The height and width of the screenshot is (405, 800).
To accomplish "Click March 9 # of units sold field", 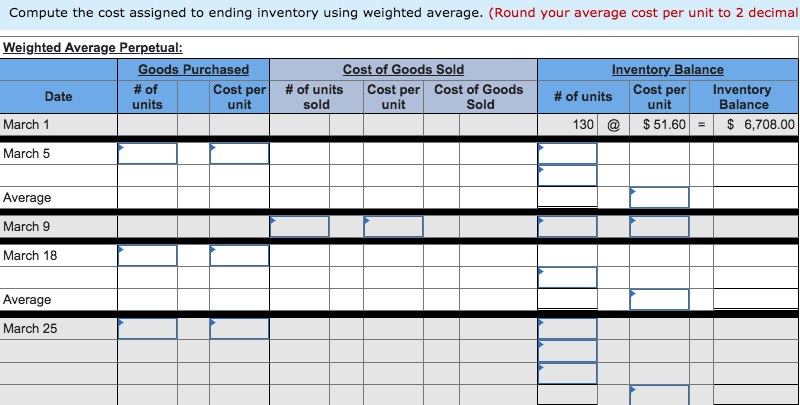I will [x=299, y=226].
